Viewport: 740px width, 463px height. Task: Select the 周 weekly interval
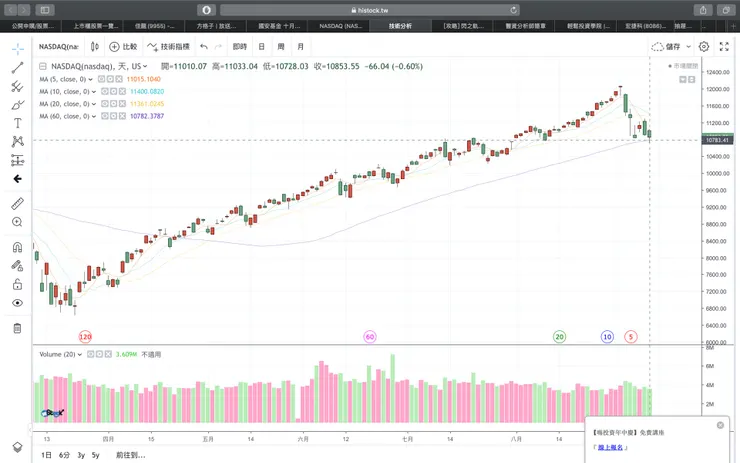[281, 46]
